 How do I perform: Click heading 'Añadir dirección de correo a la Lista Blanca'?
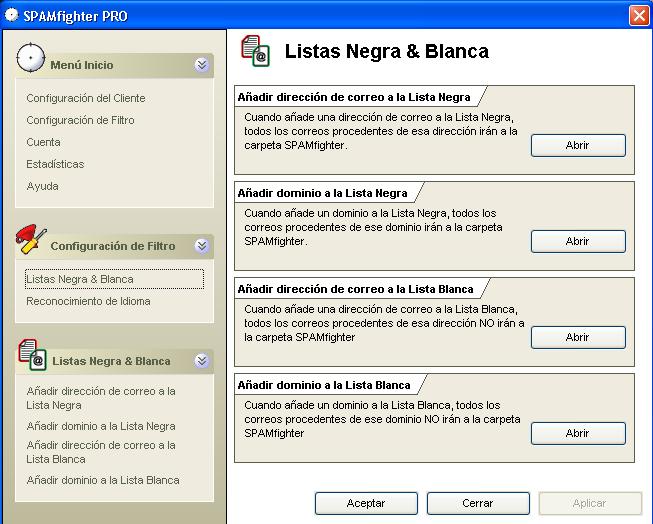point(355,289)
